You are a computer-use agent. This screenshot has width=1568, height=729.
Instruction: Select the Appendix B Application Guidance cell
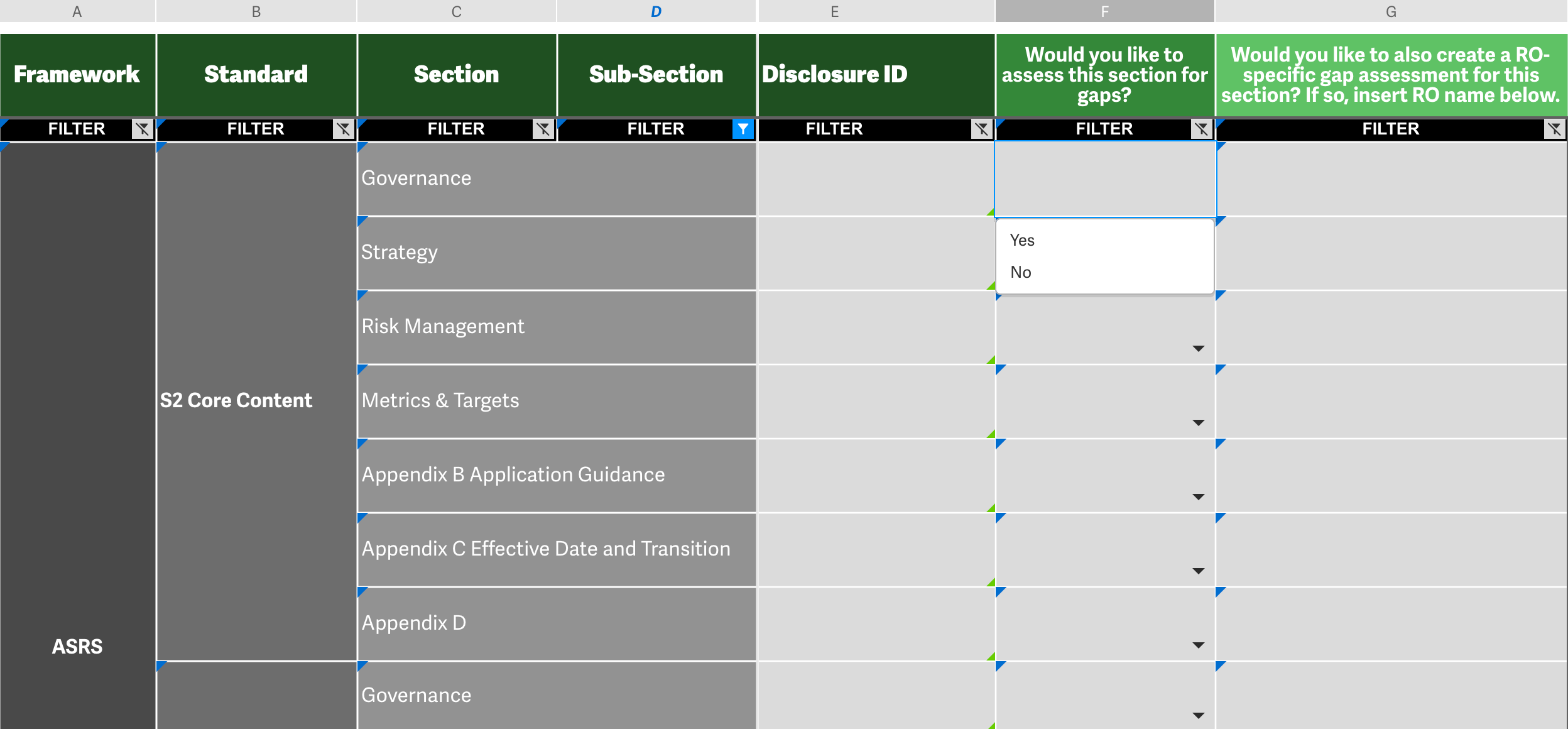click(x=557, y=476)
